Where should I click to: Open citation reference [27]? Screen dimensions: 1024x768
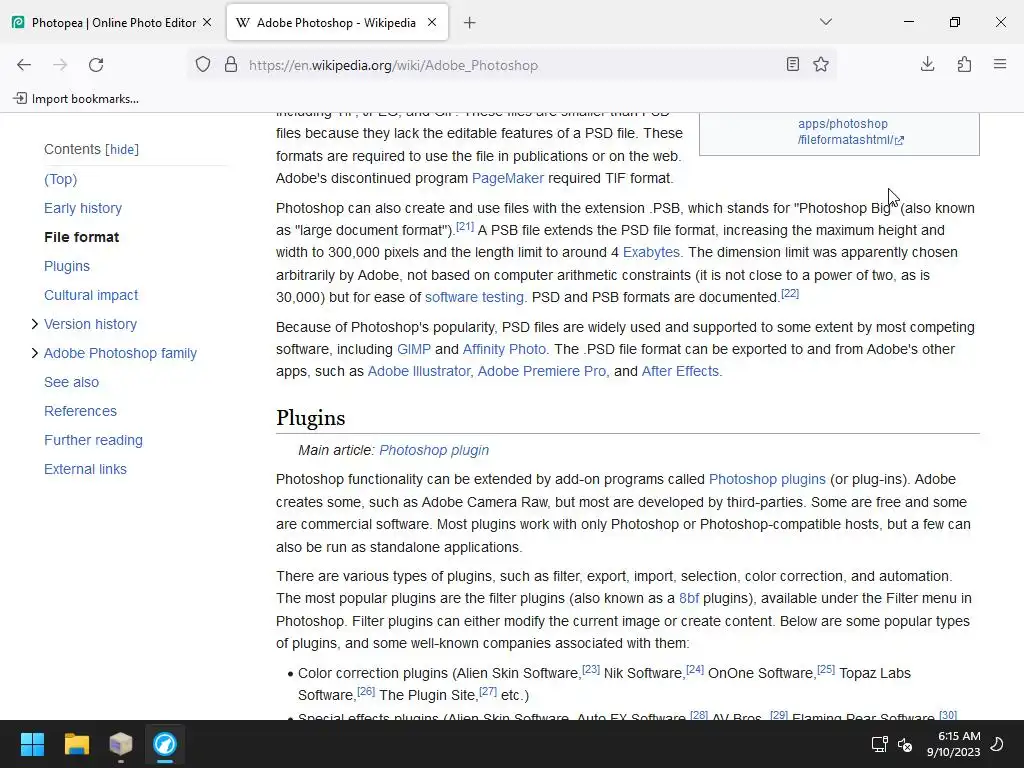pyautogui.click(x=488, y=692)
